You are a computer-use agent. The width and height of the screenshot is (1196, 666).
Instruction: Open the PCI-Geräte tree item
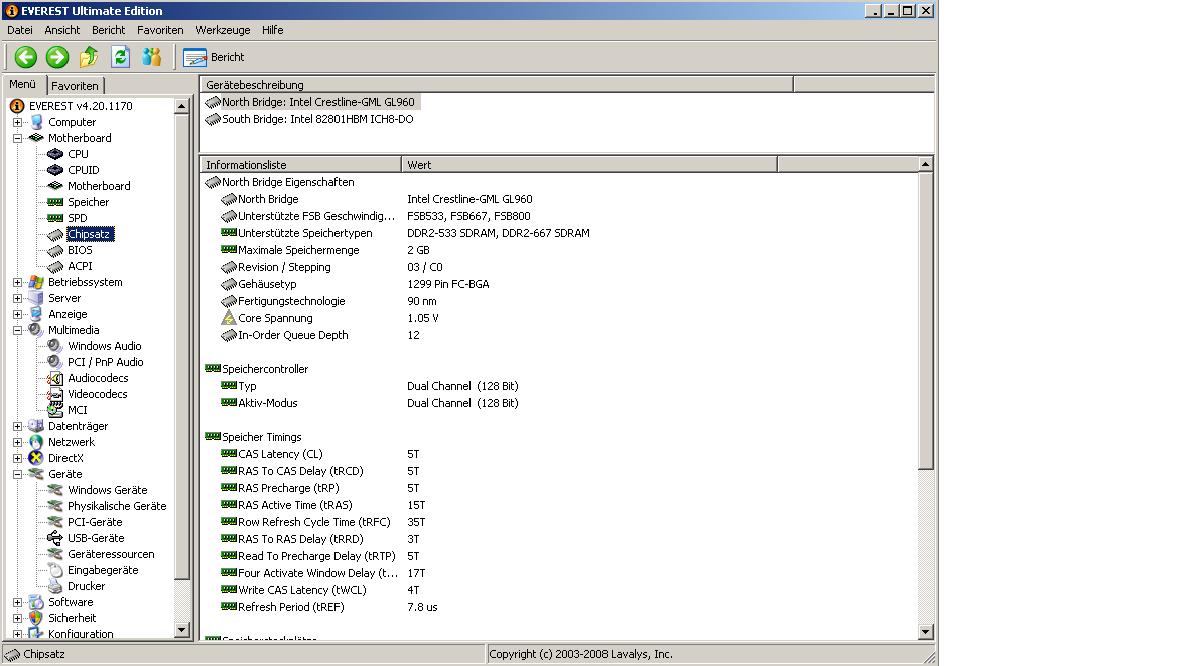point(95,523)
